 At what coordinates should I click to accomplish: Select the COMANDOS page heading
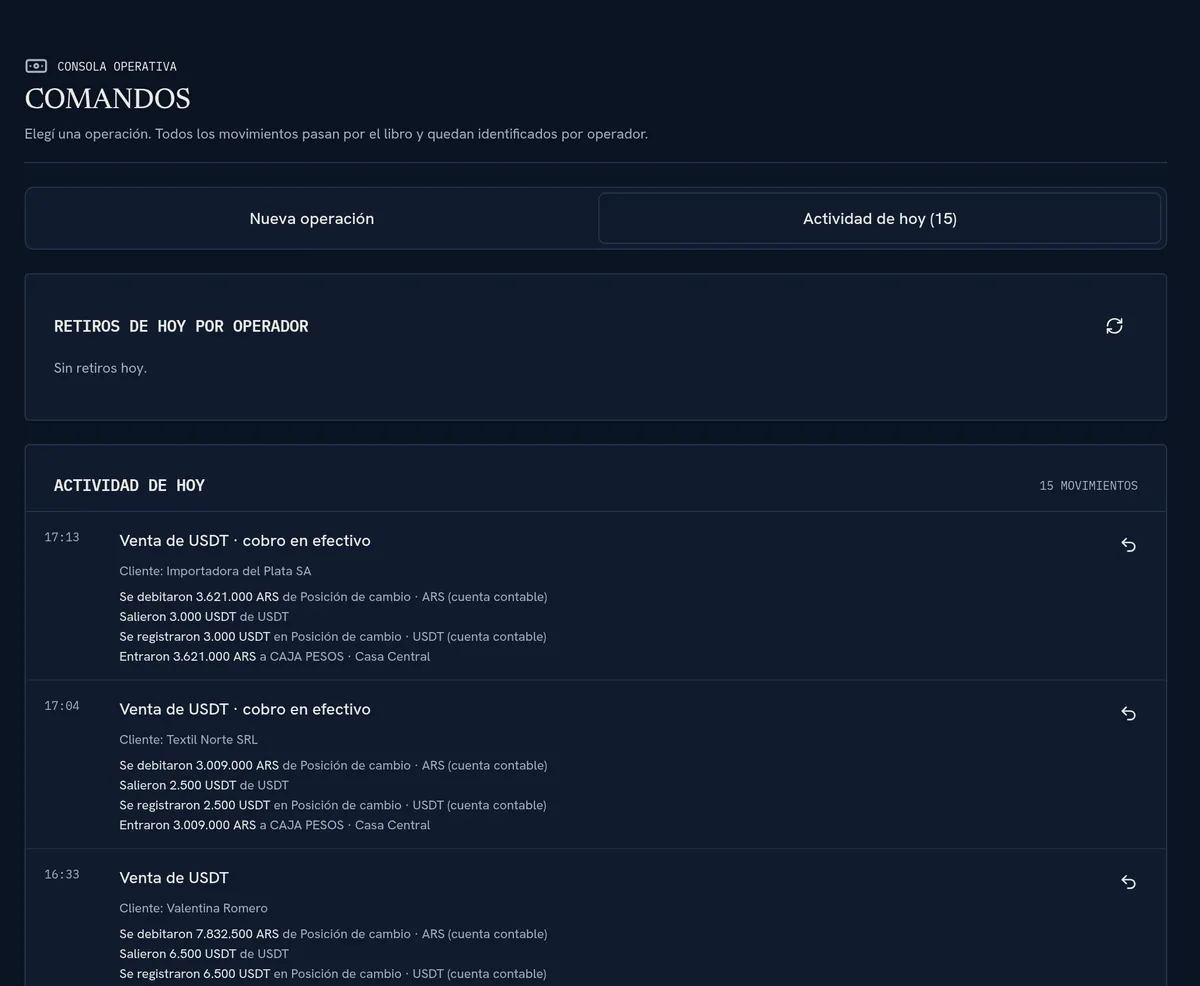click(x=108, y=98)
